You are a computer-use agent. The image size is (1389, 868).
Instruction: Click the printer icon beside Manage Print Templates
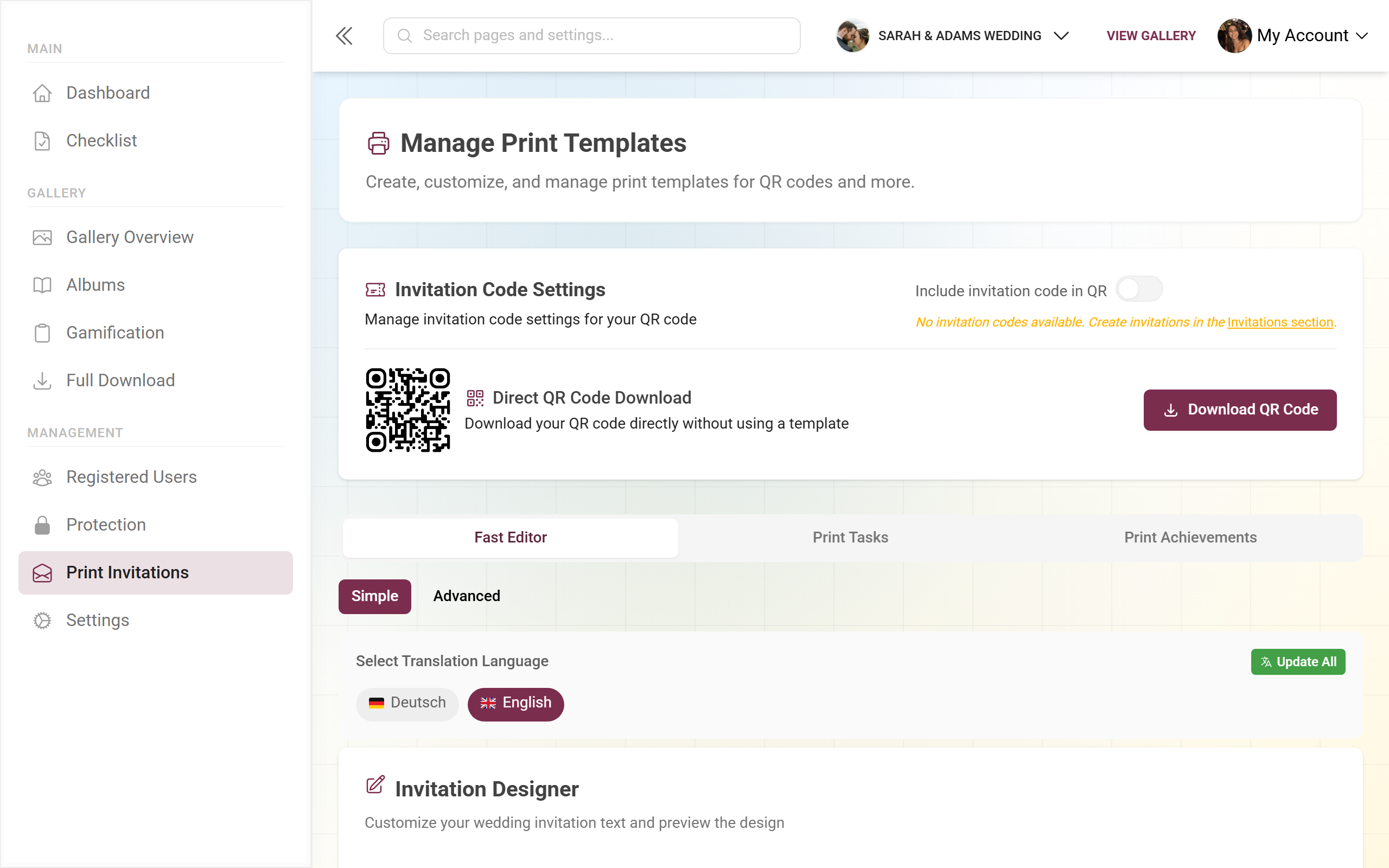pos(378,143)
